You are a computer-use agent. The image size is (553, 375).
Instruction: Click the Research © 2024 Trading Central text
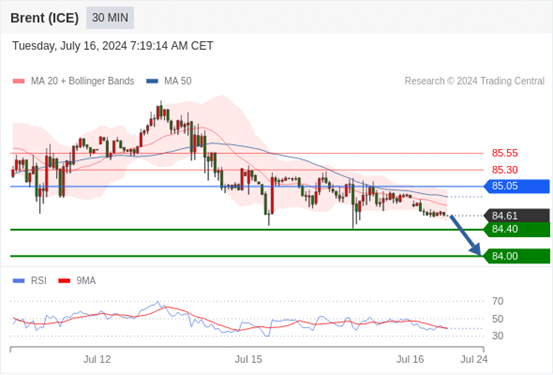[x=474, y=81]
